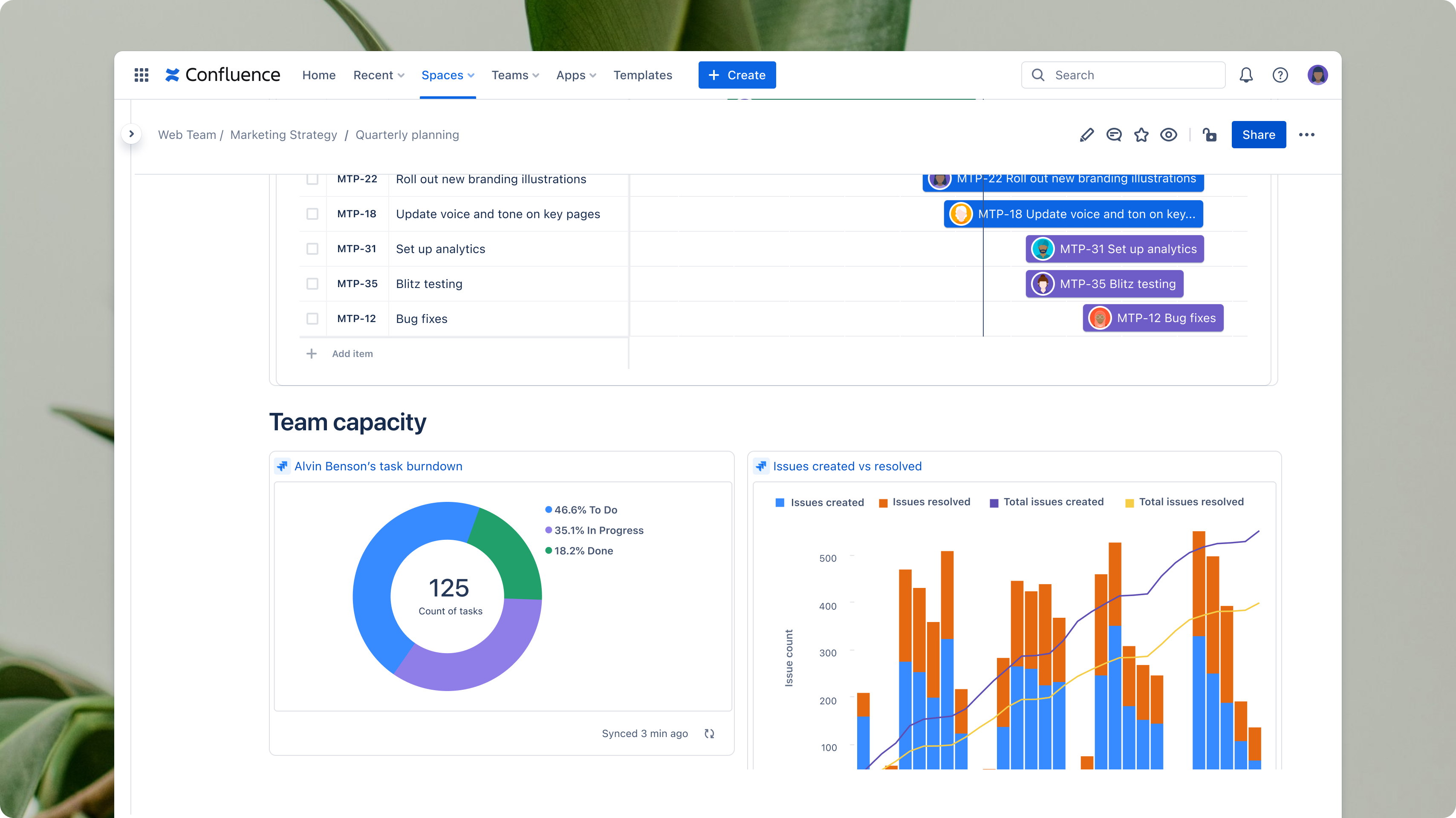
Task: Click 'Set up analytics' task name in table
Action: tap(440, 249)
